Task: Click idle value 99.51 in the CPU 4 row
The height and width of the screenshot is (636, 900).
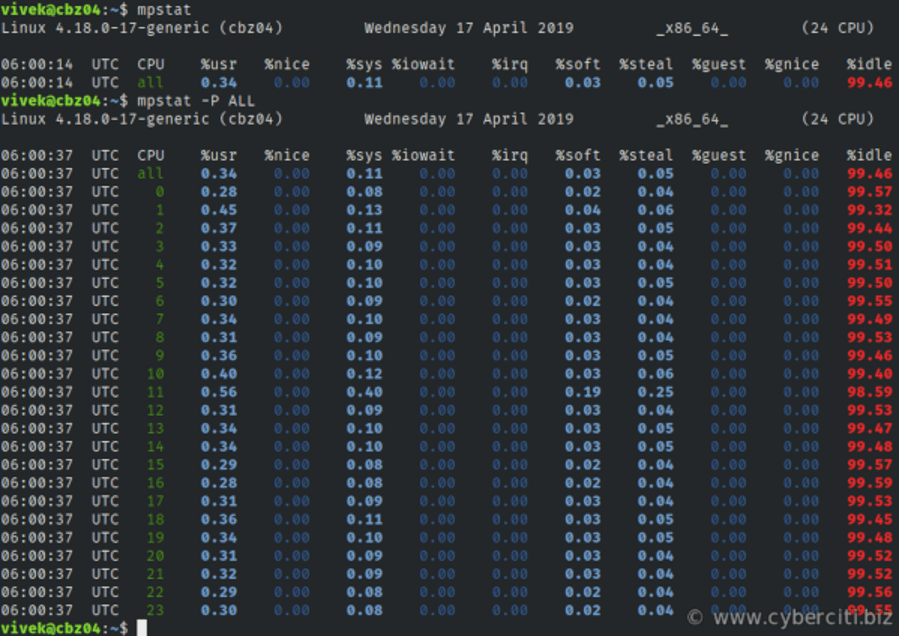Action: (870, 265)
